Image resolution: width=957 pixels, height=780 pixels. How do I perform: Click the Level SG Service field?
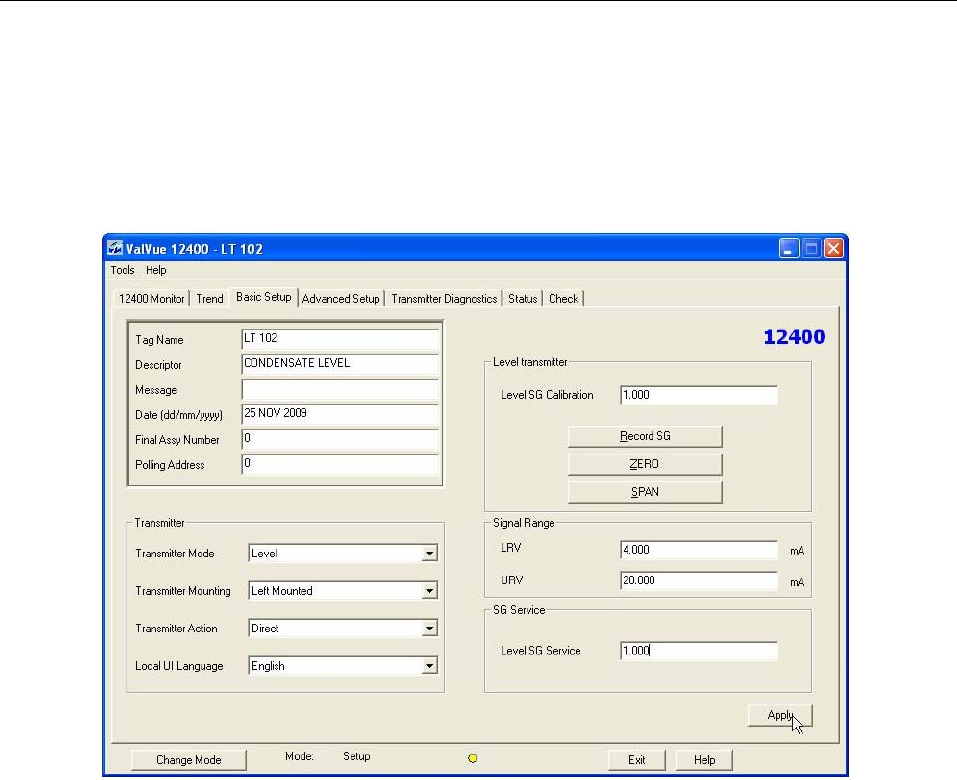(699, 651)
